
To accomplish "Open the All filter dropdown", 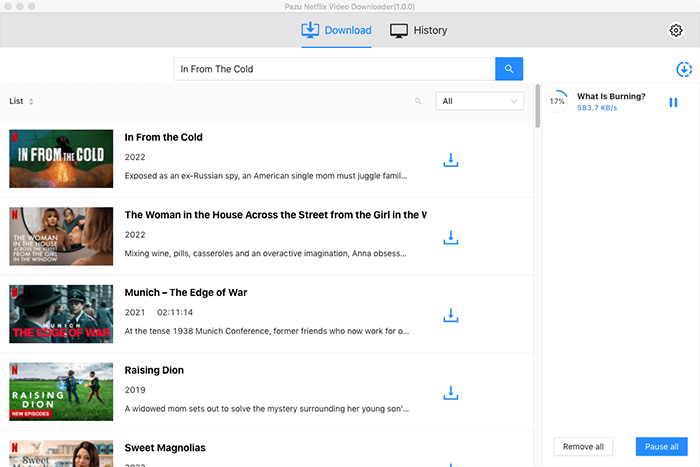I will pyautogui.click(x=479, y=101).
